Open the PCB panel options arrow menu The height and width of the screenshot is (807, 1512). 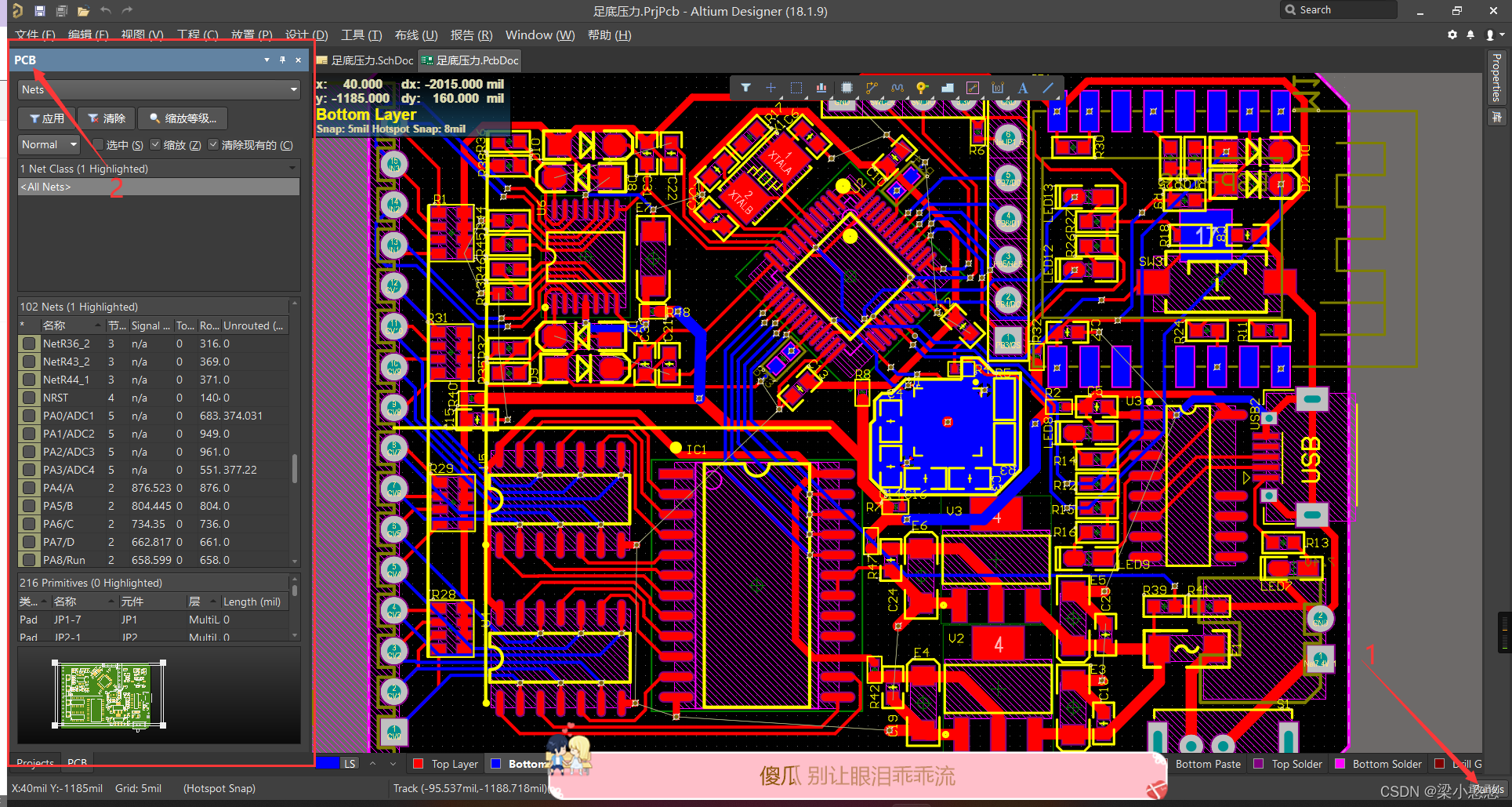click(267, 60)
